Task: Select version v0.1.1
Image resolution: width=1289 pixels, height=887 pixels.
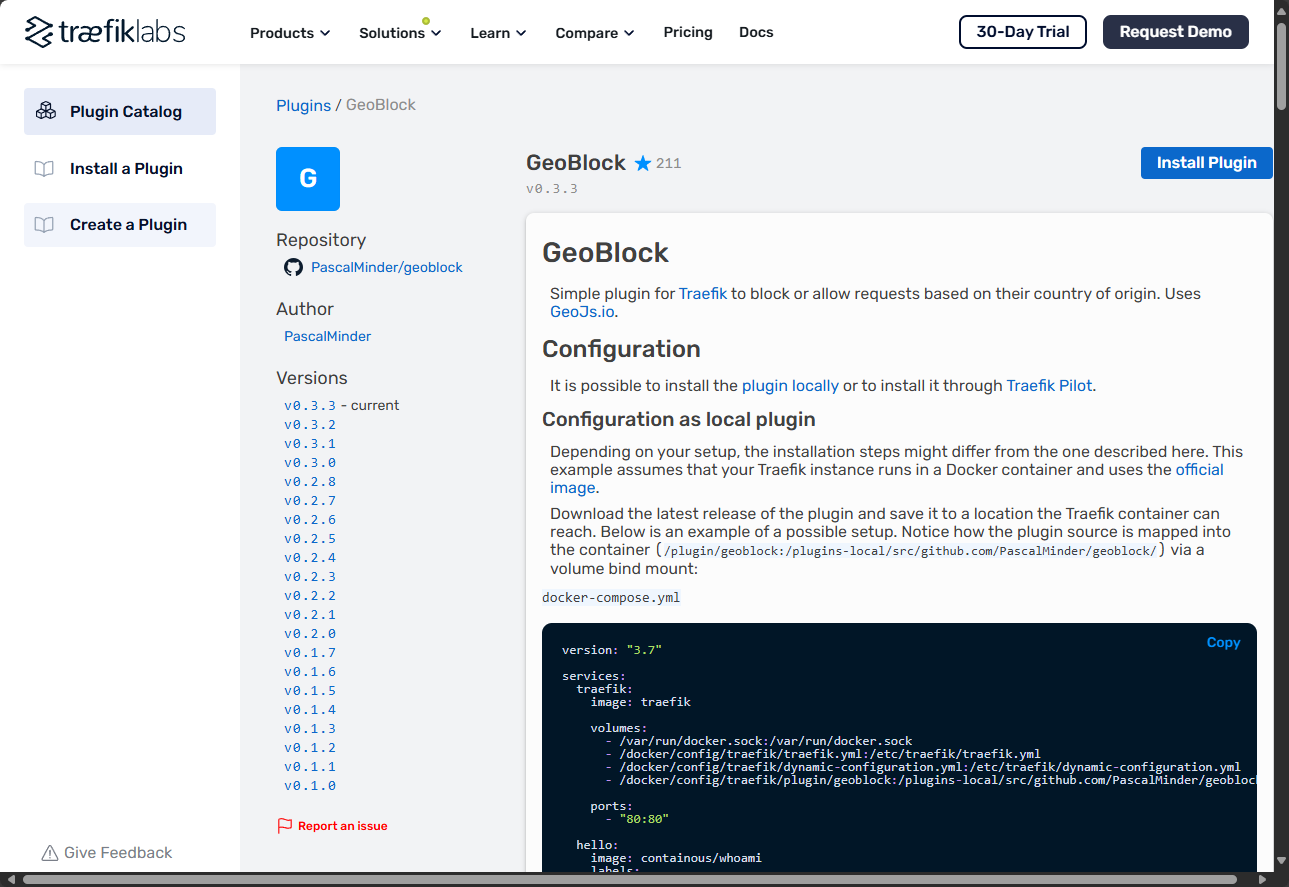Action: (x=310, y=766)
